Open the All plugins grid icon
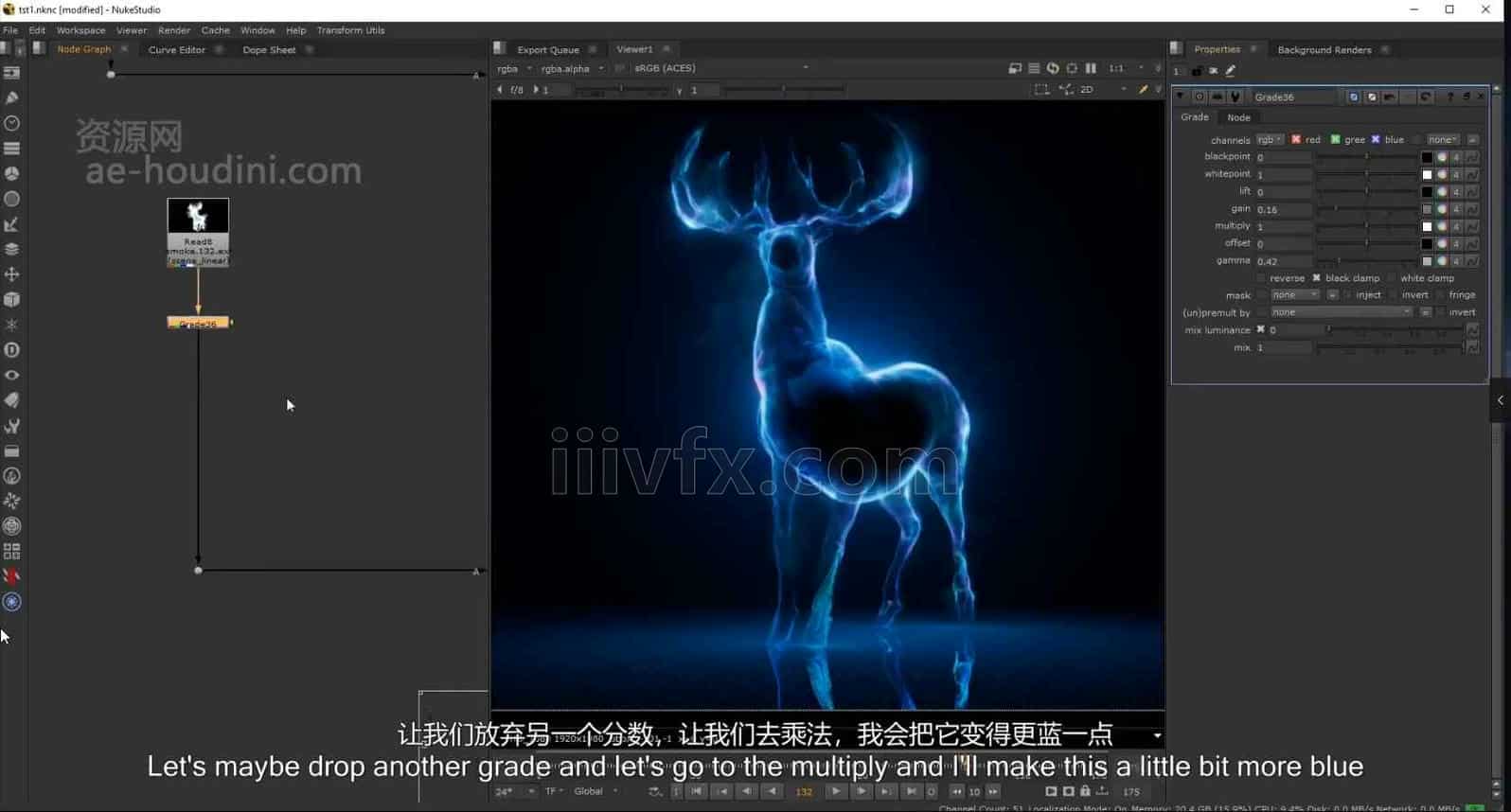 click(11, 551)
